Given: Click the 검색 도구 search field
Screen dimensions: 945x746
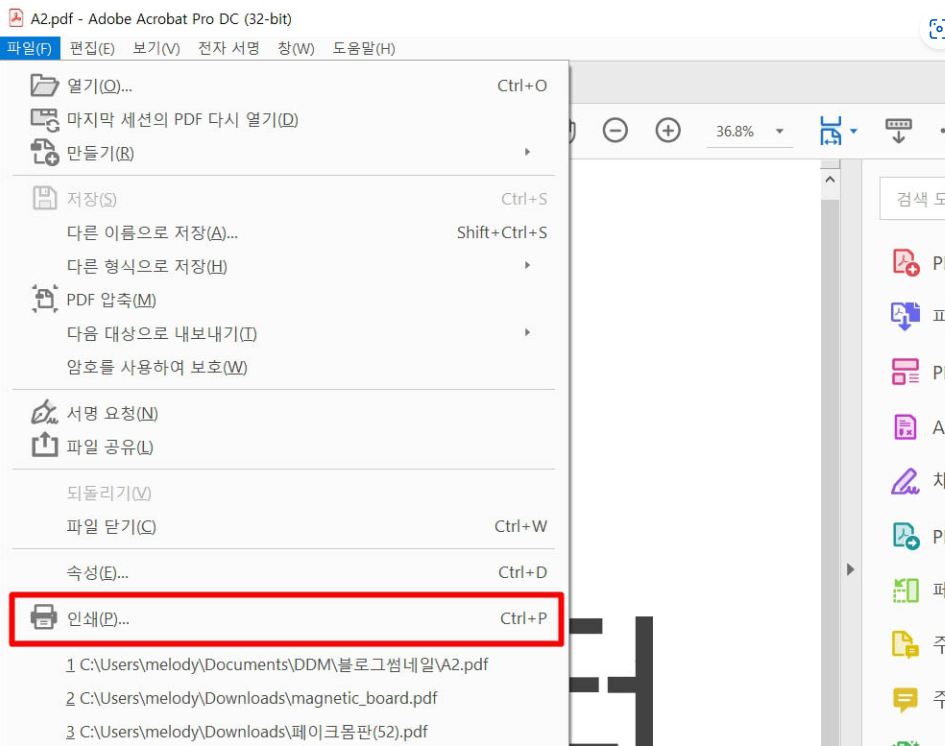Looking at the screenshot, I should [912, 199].
